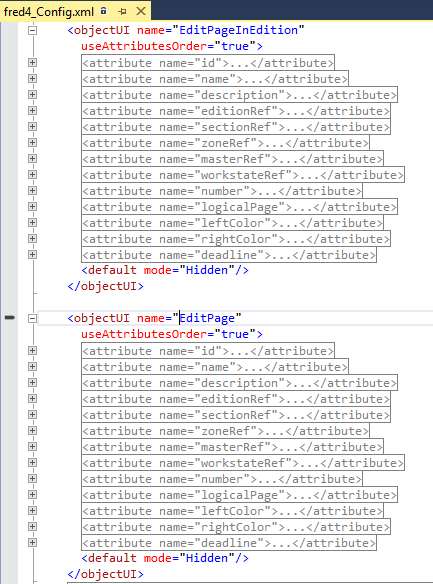Click the default mode="Hidden" line in EditPage
This screenshot has height=584, width=433.
click(x=165, y=558)
